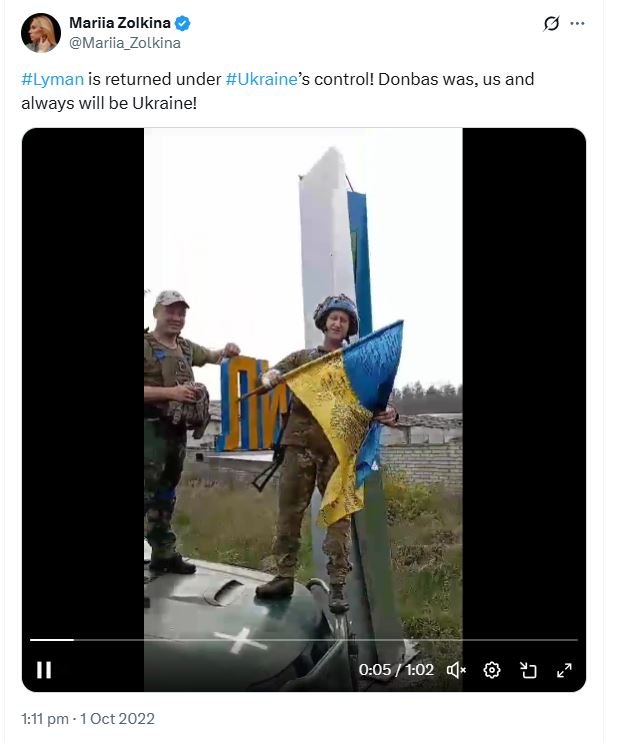Unmute the video sound
Viewport: 618px width, 743px height.
coord(456,670)
